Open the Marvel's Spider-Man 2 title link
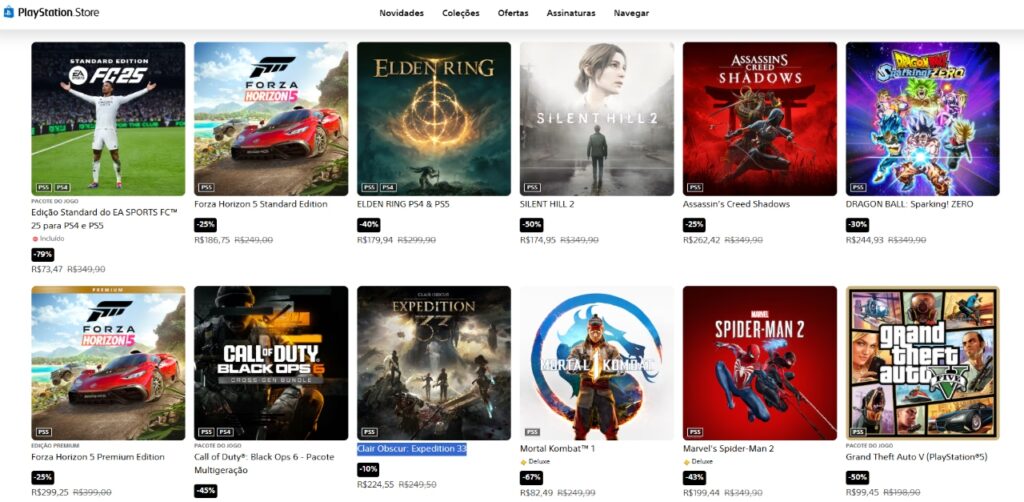Viewport: 1024px width, 502px height. (728, 449)
